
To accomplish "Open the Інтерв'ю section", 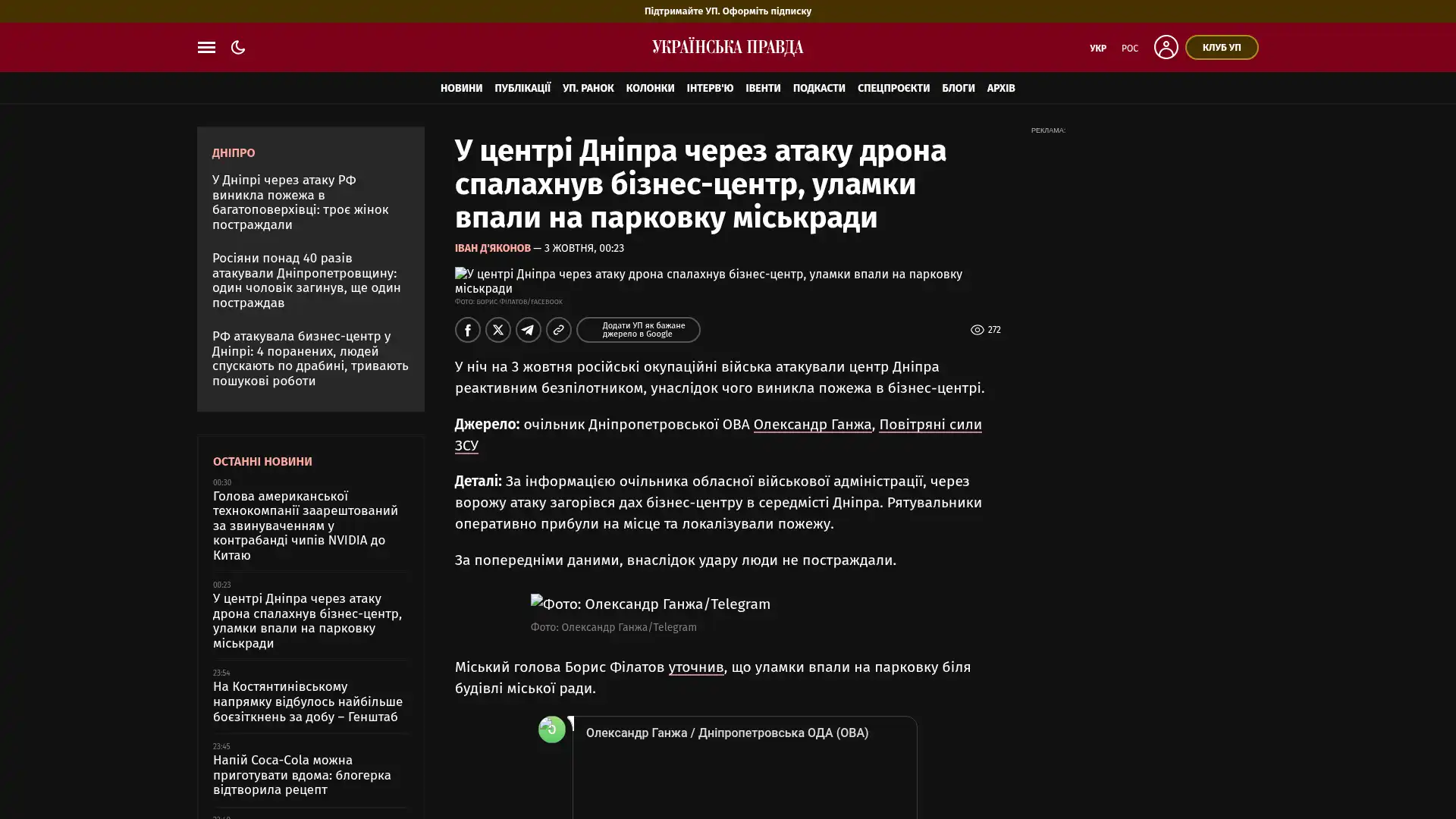I will tap(710, 88).
